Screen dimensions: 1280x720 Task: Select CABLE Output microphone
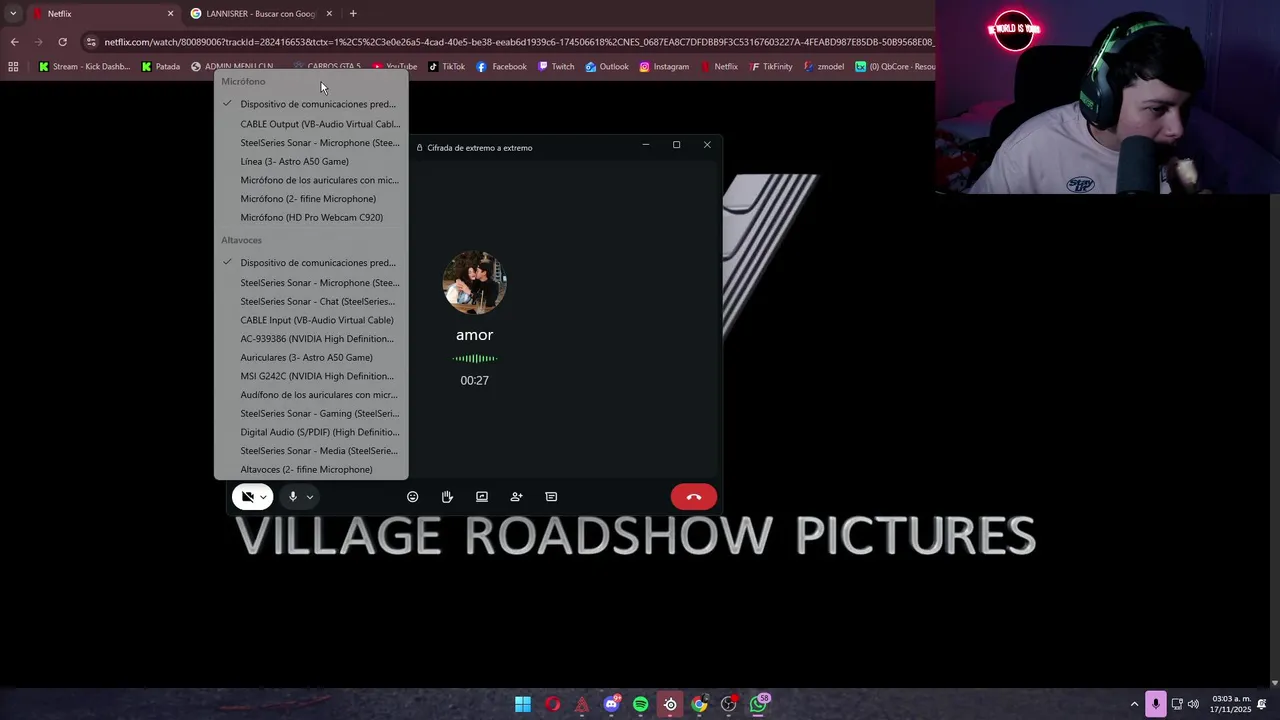311,124
